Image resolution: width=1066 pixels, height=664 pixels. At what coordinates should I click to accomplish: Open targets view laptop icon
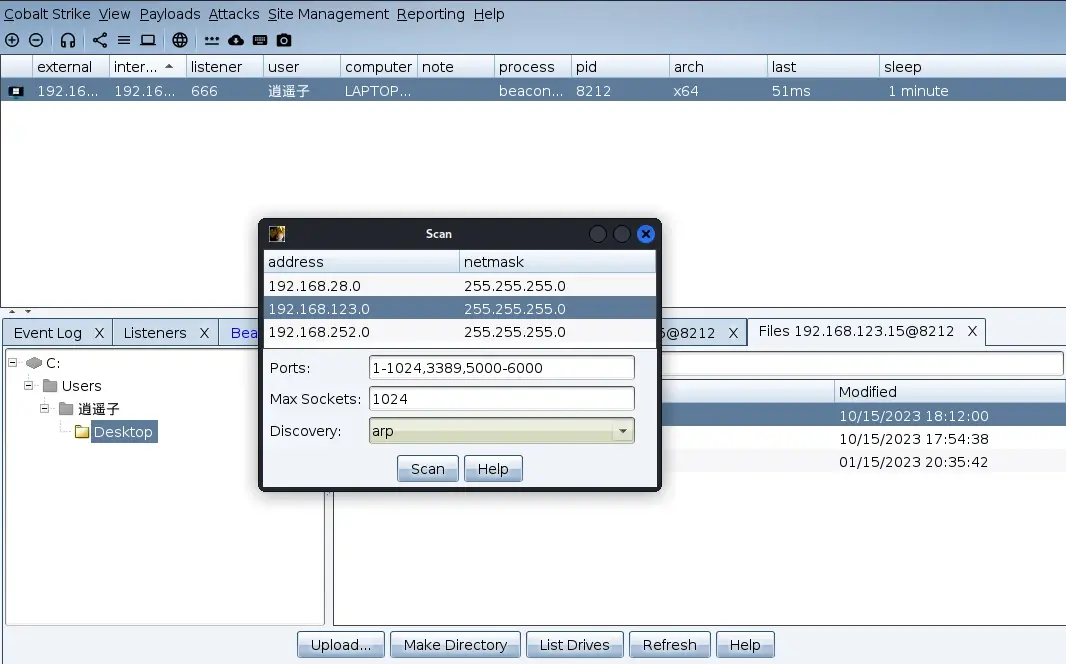tap(148, 40)
